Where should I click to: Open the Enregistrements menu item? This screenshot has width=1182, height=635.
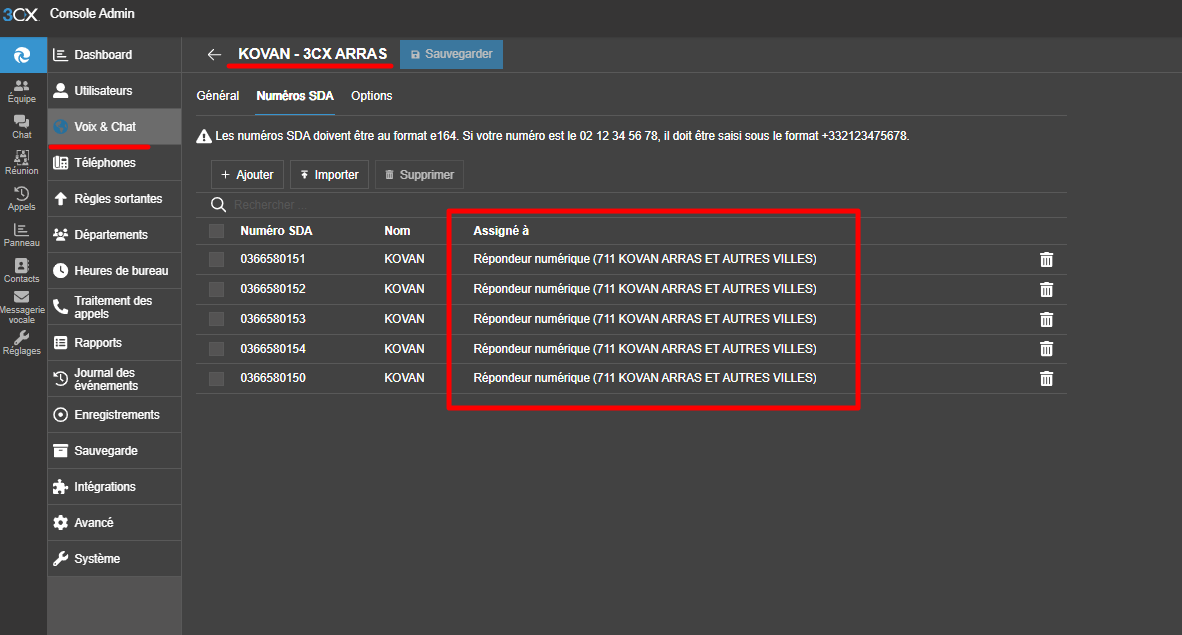coord(115,415)
